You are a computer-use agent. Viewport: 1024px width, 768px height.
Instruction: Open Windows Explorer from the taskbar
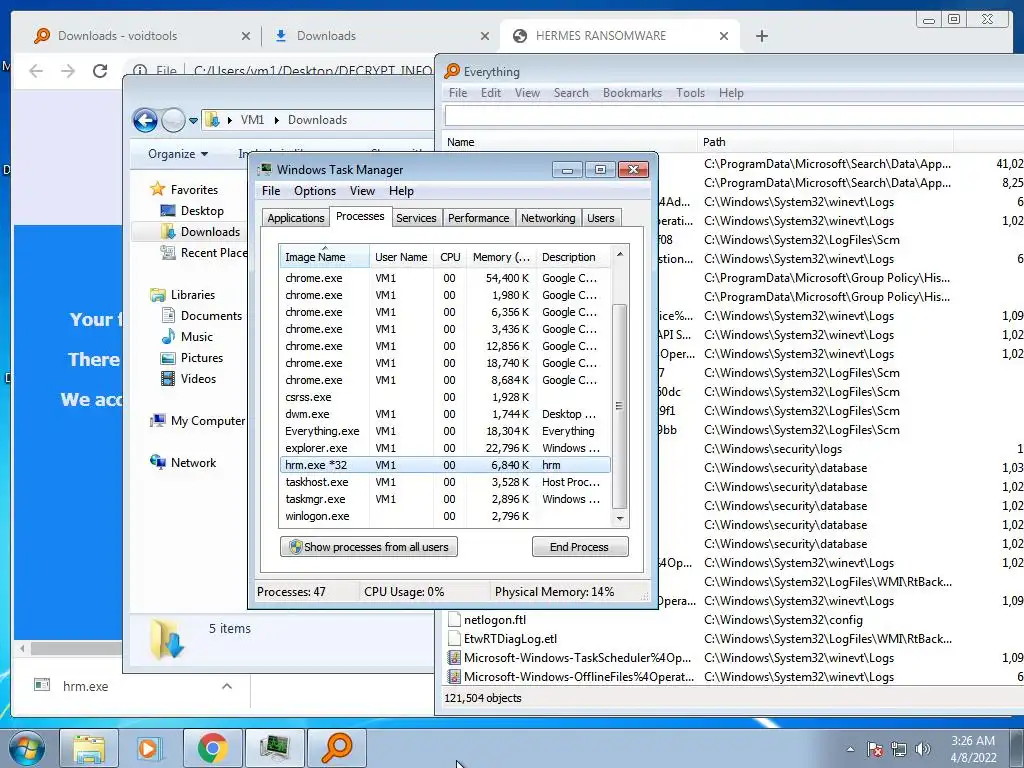point(89,748)
